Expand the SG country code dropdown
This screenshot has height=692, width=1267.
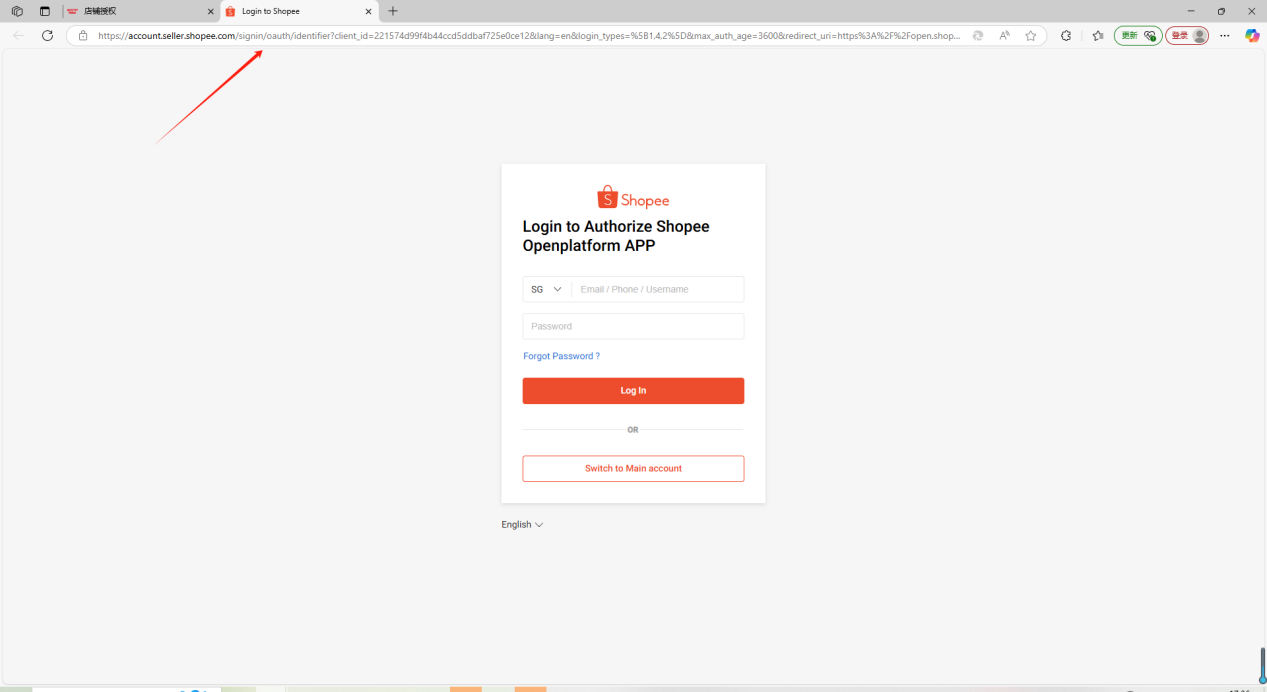click(x=547, y=289)
